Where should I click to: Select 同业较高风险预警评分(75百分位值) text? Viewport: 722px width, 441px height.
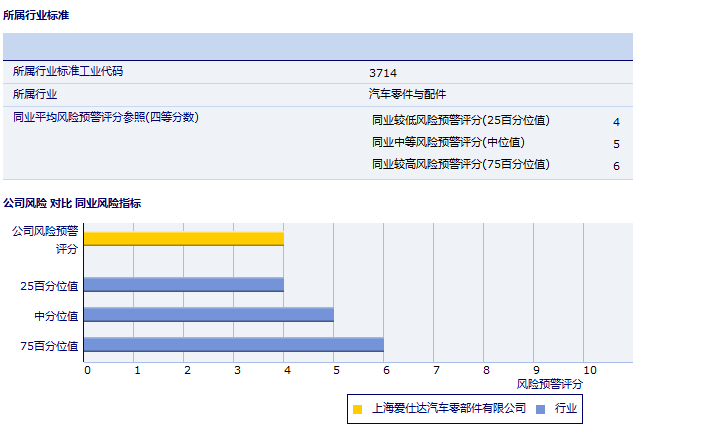[x=461, y=164]
